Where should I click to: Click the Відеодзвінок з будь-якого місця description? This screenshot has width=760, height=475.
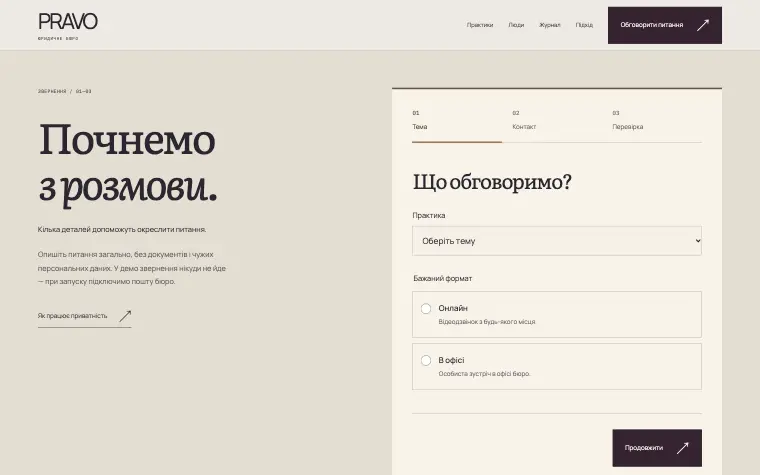[x=487, y=322]
